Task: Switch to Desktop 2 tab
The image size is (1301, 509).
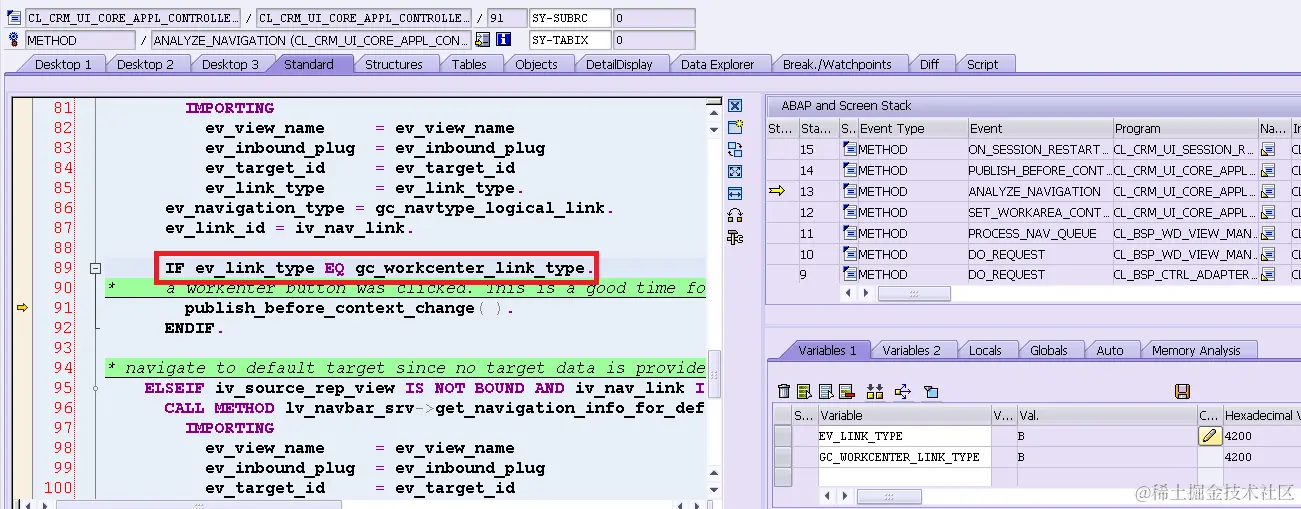Action: (x=146, y=64)
